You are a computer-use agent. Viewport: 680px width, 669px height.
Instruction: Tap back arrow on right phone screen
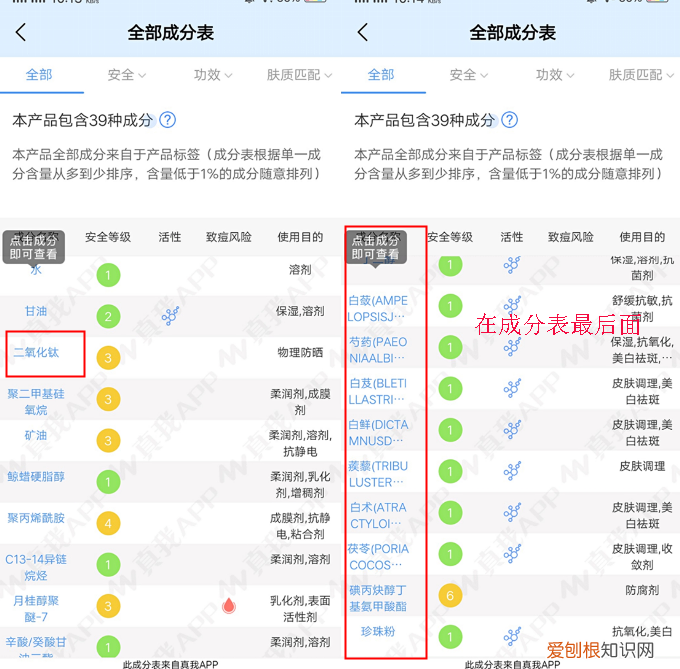click(x=363, y=32)
